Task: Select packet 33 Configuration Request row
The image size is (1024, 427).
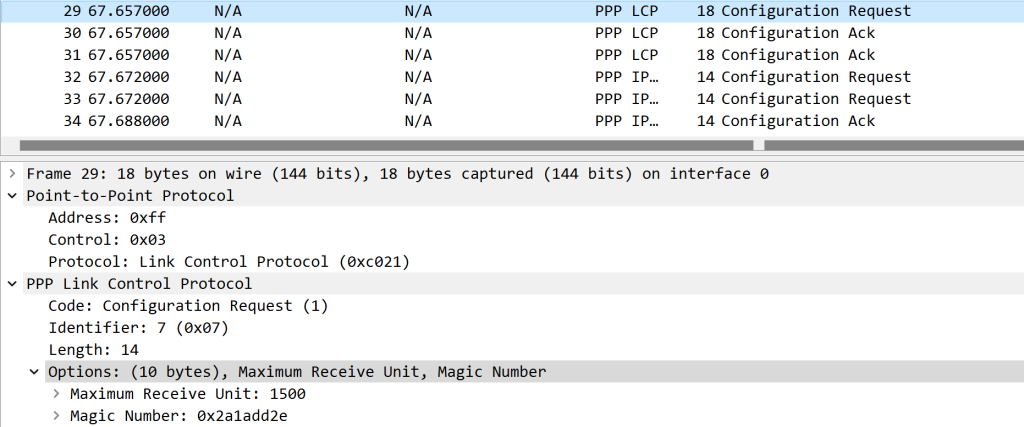Action: 500,99
